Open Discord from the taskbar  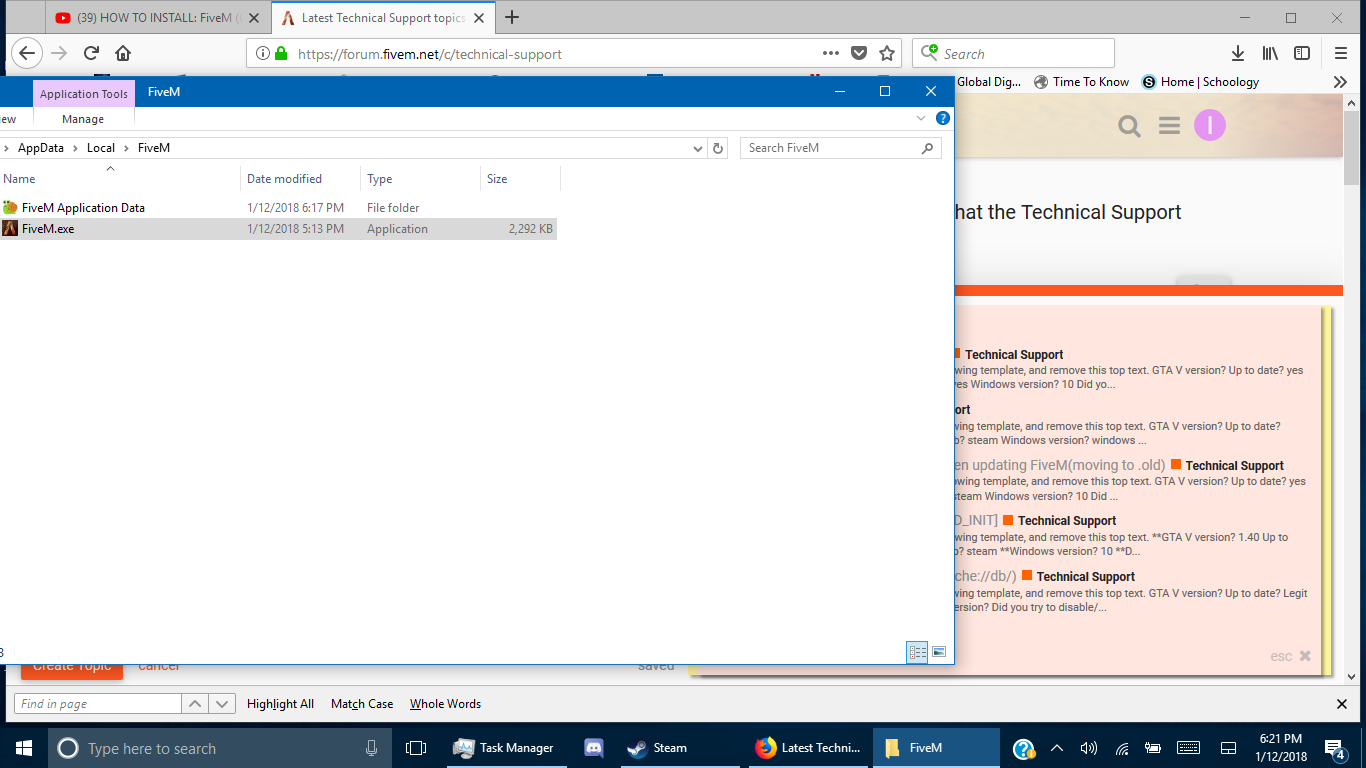594,748
